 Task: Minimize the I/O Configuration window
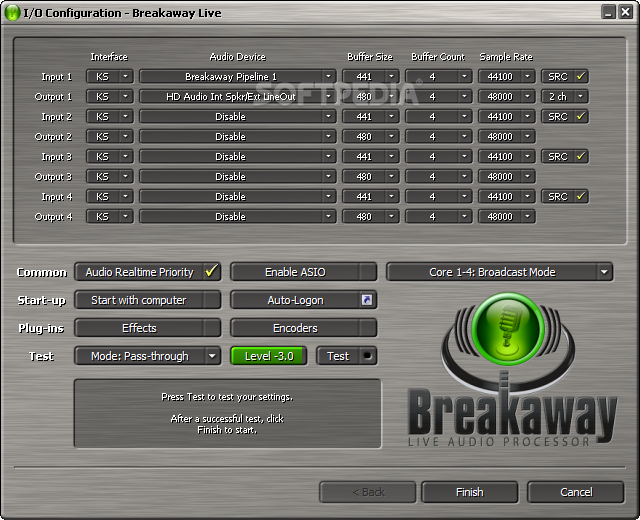608,11
